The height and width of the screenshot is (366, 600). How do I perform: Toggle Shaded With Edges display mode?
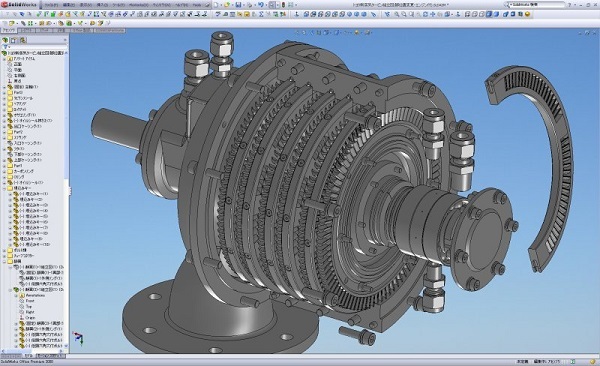(x=489, y=14)
